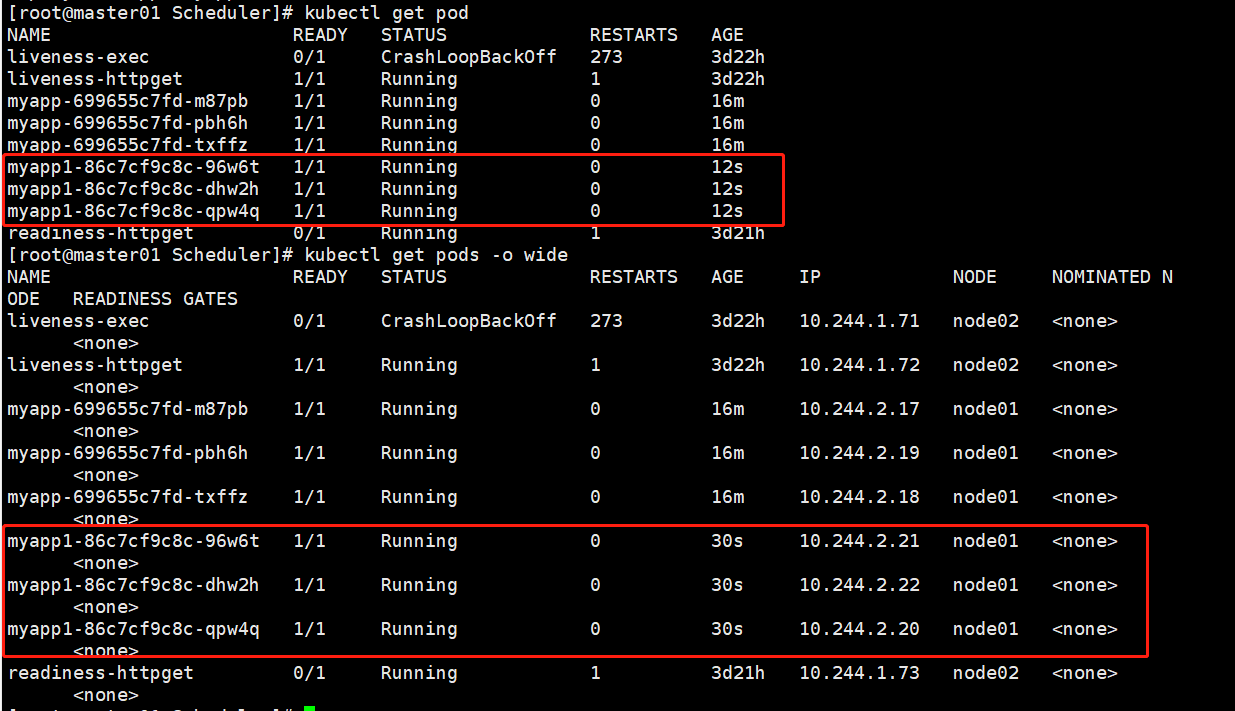Select node02 in the 10.244.1.72 row
1235x711 pixels.
985,365
